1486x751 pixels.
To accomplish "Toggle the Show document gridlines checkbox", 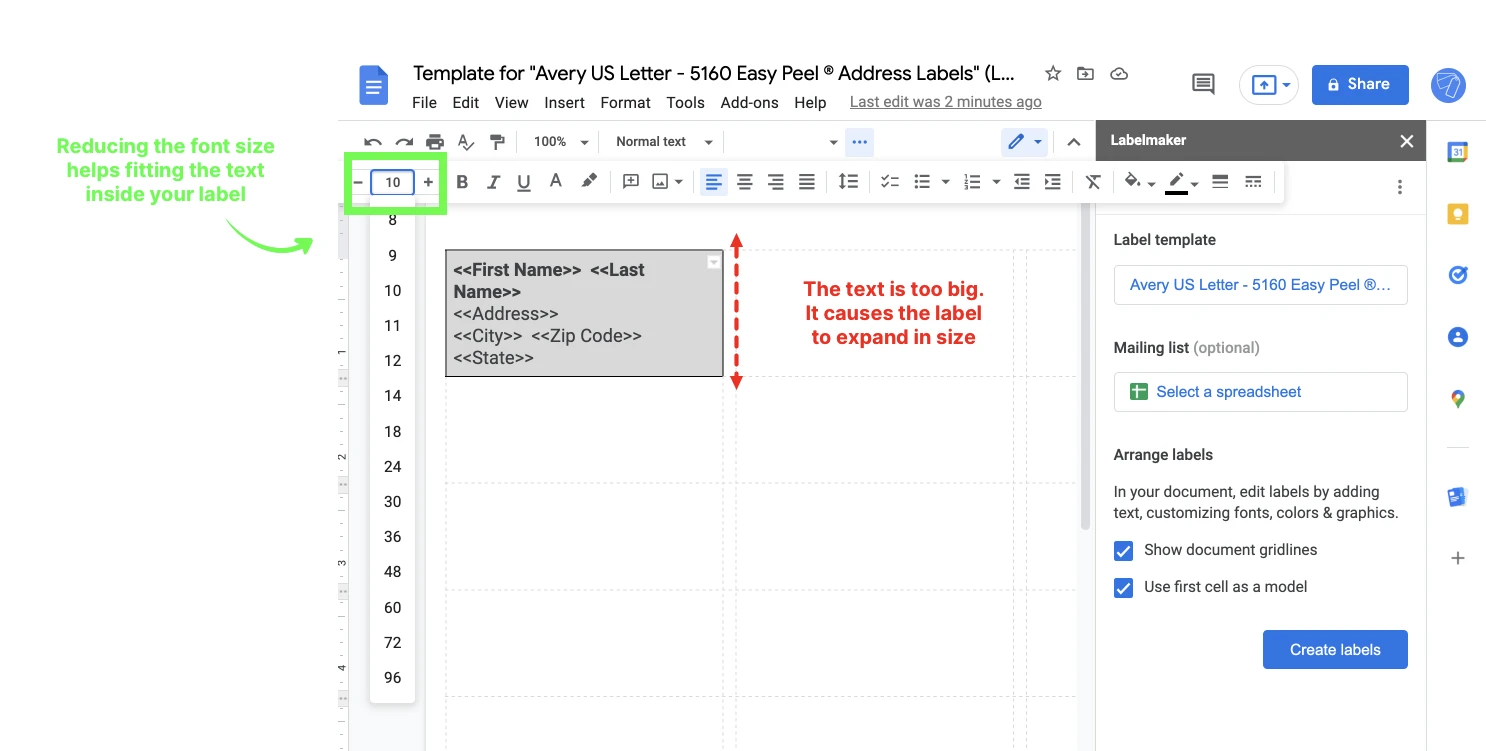I will (x=1123, y=551).
